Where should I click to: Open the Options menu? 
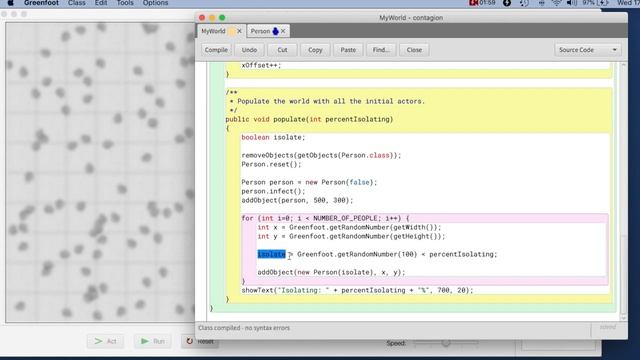[155, 3]
